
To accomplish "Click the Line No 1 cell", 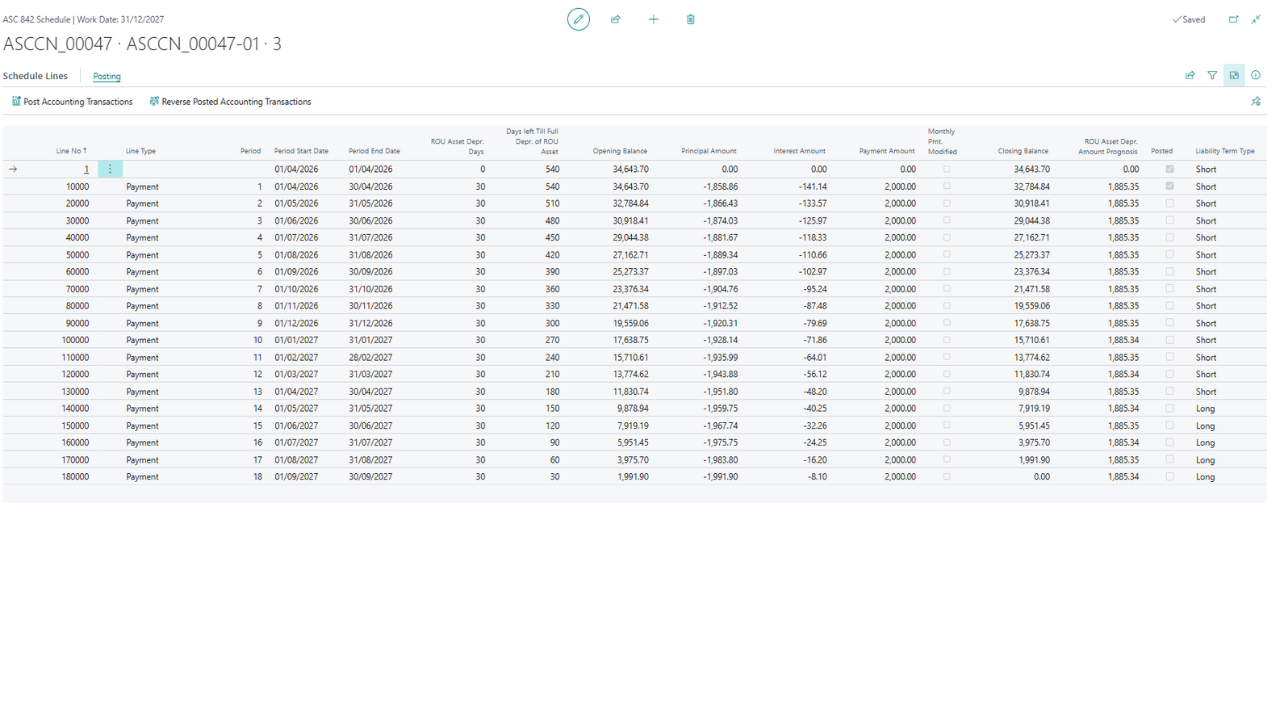I will [x=86, y=170].
